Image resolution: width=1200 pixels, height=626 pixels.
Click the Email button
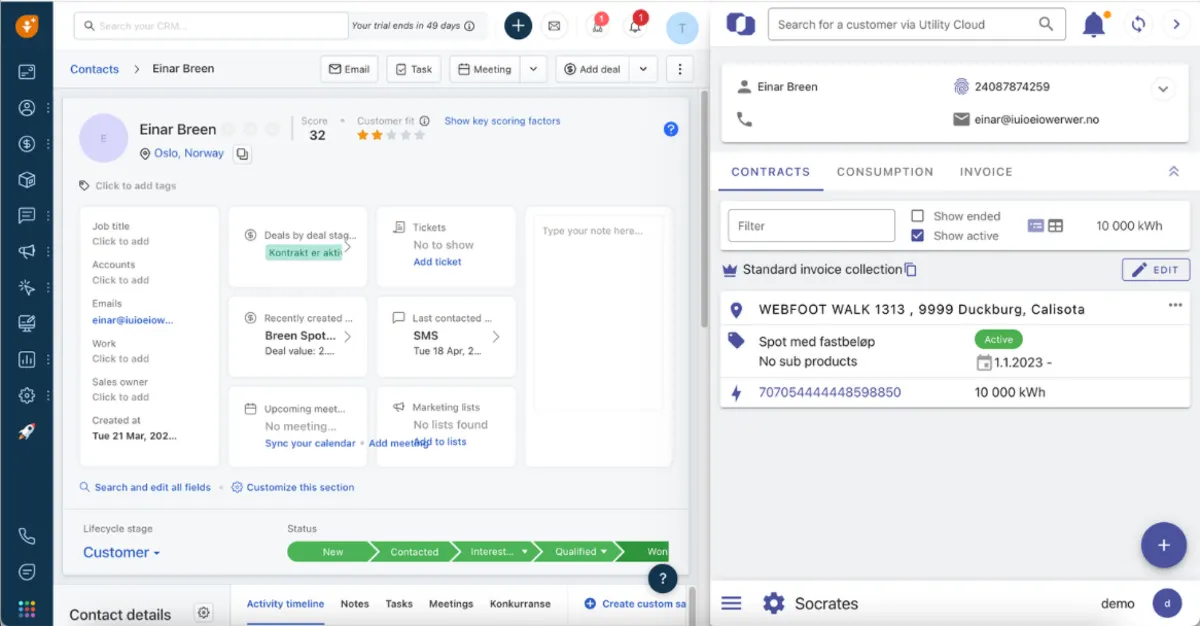[348, 69]
